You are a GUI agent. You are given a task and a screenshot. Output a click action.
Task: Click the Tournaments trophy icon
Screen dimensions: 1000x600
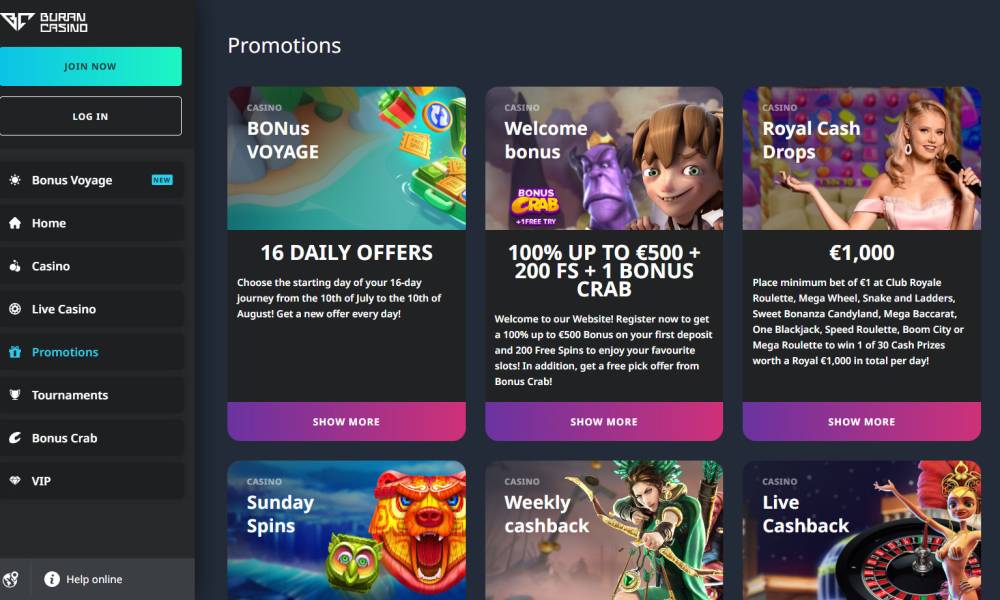[x=15, y=395]
